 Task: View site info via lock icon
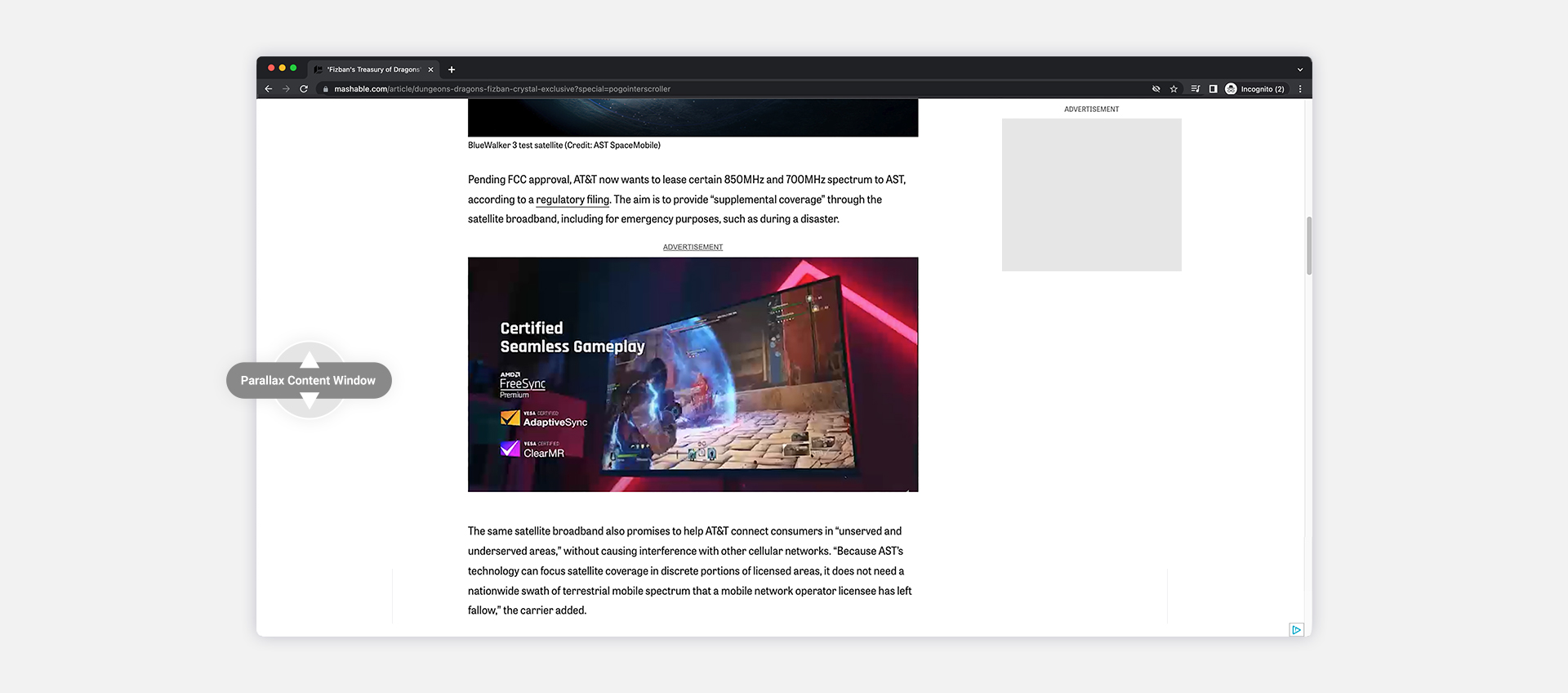(x=326, y=89)
